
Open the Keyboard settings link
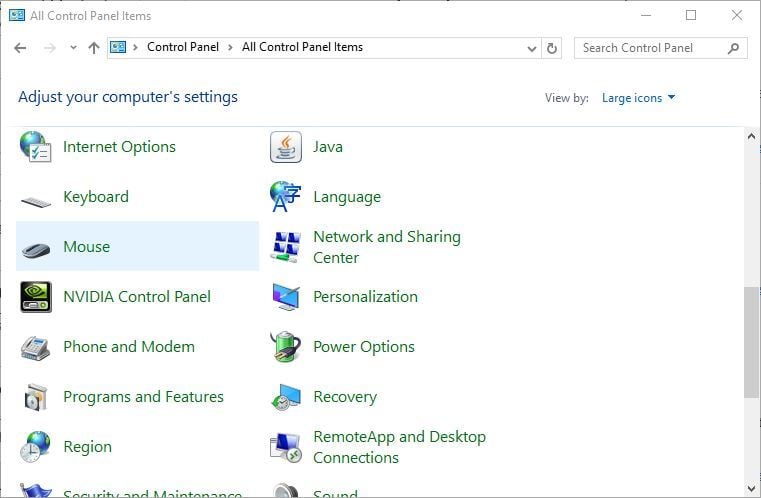click(96, 197)
